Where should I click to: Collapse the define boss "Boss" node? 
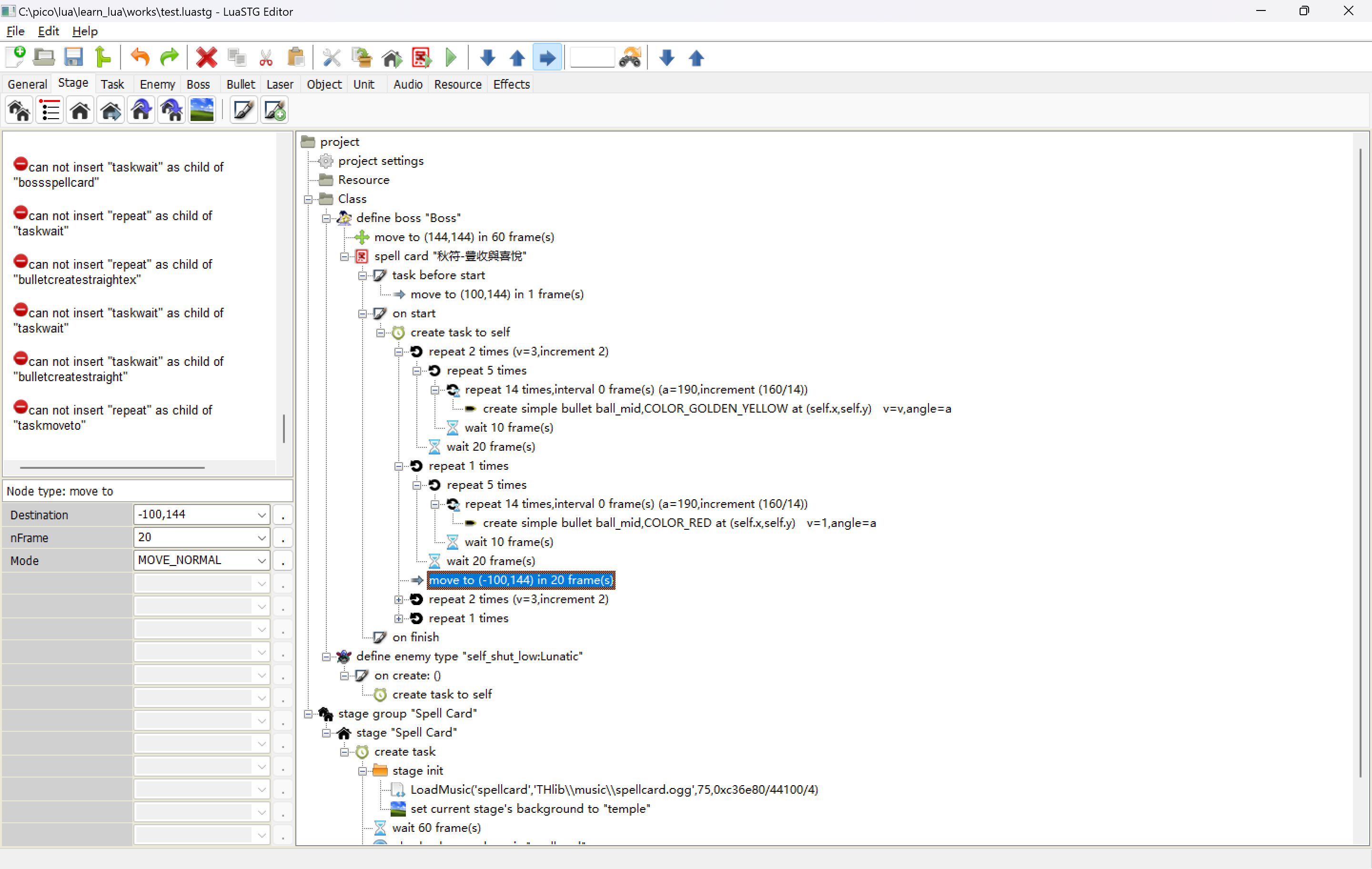pyautogui.click(x=326, y=219)
